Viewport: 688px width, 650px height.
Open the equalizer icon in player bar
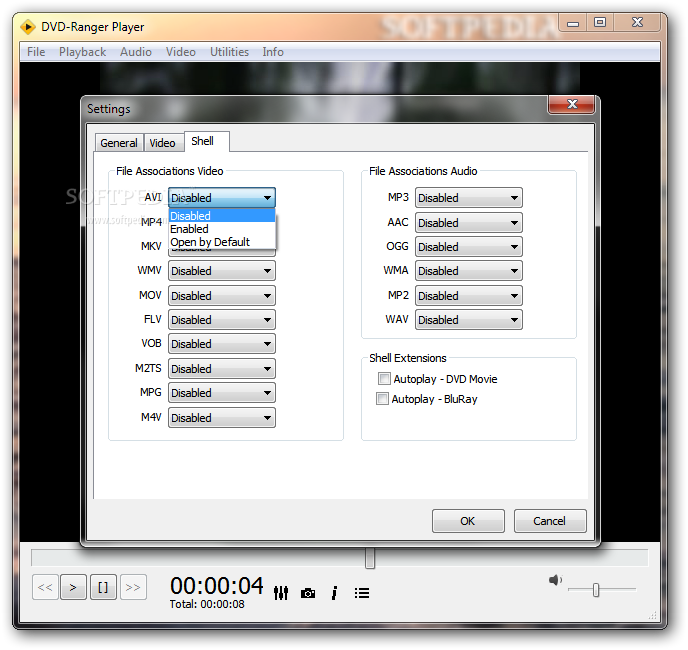tap(281, 593)
